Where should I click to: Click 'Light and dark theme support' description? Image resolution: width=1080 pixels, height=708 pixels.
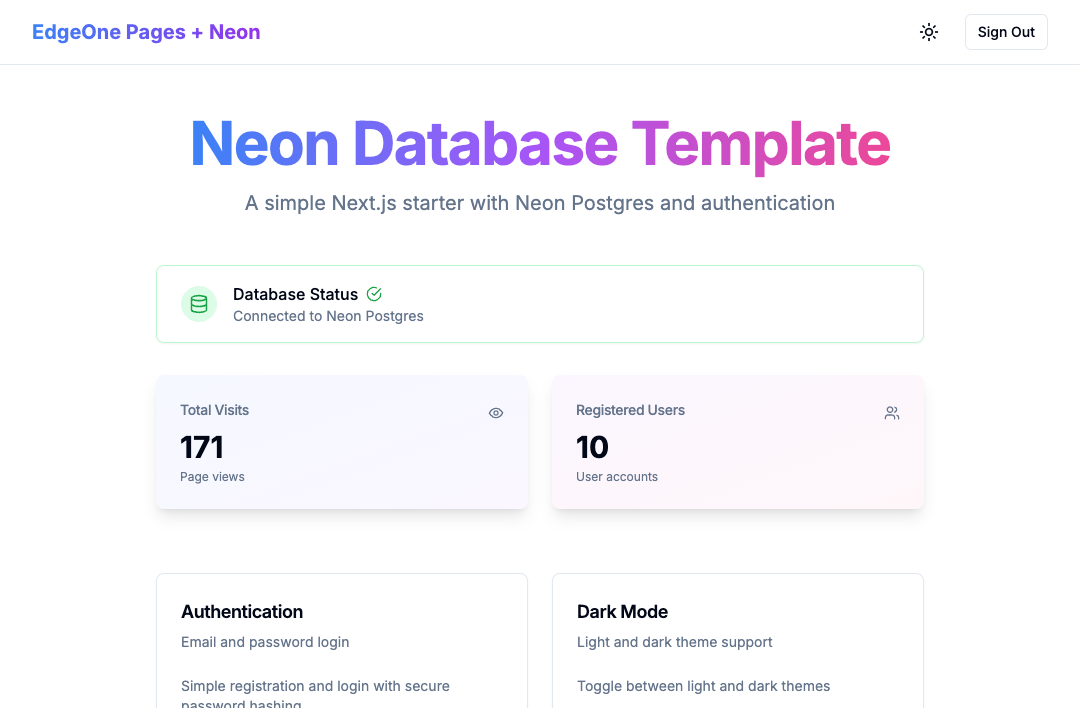pos(674,642)
